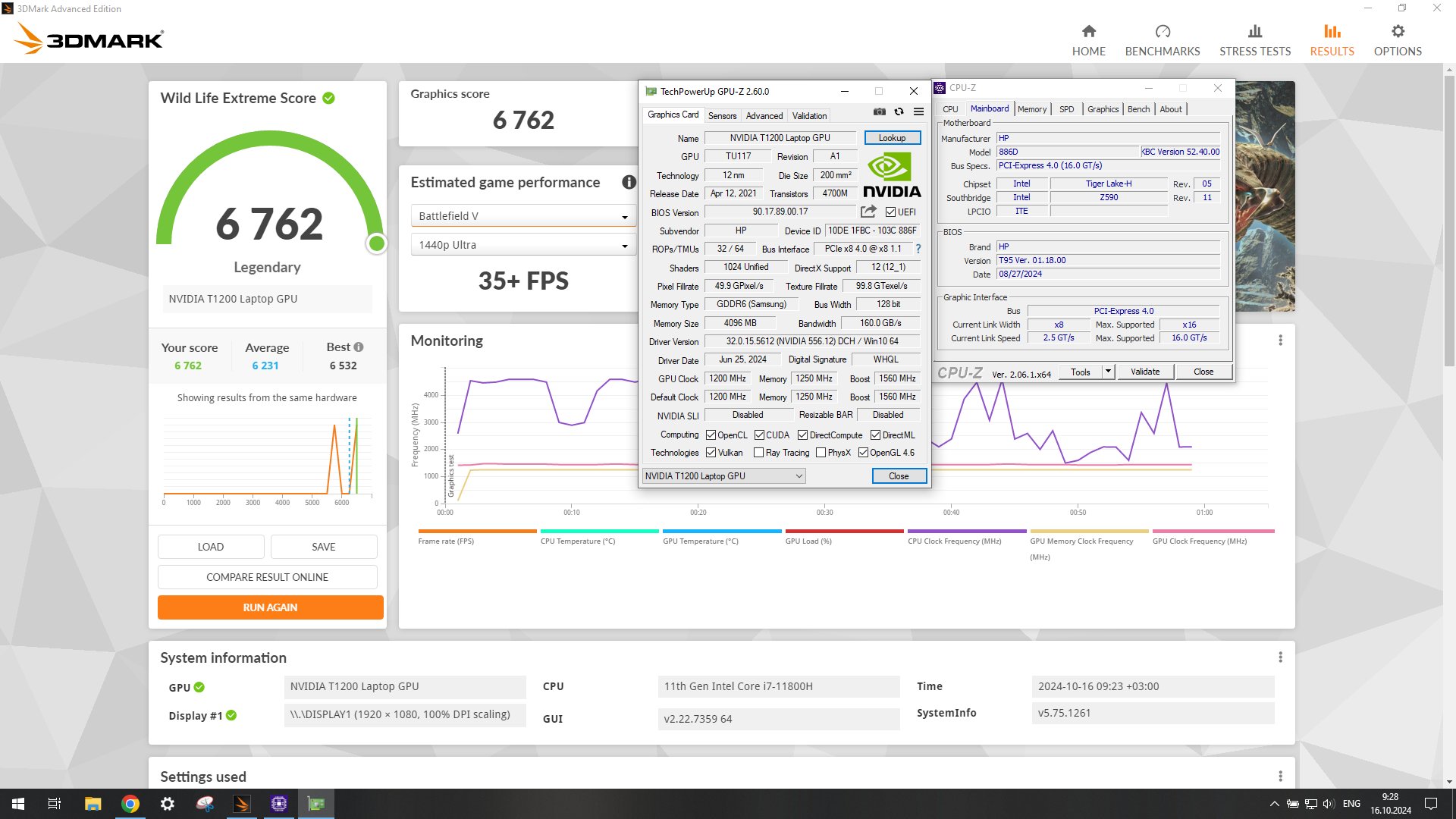
Task: Click the Best score info icon
Action: click(x=359, y=347)
